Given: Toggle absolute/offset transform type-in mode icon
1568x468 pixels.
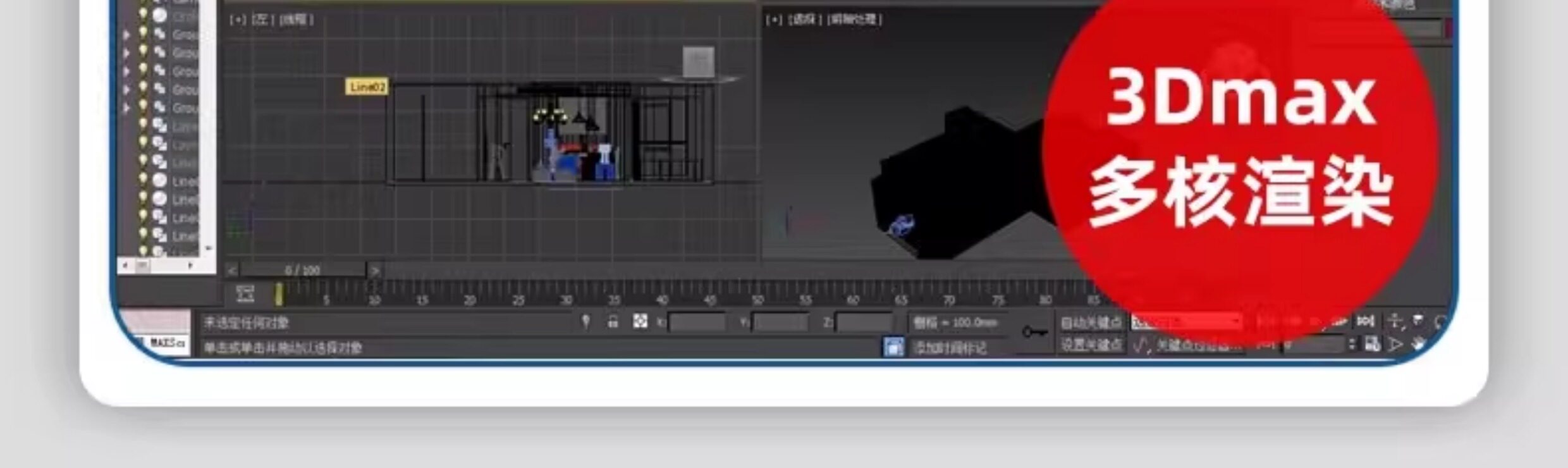Looking at the screenshot, I should coord(640,322).
